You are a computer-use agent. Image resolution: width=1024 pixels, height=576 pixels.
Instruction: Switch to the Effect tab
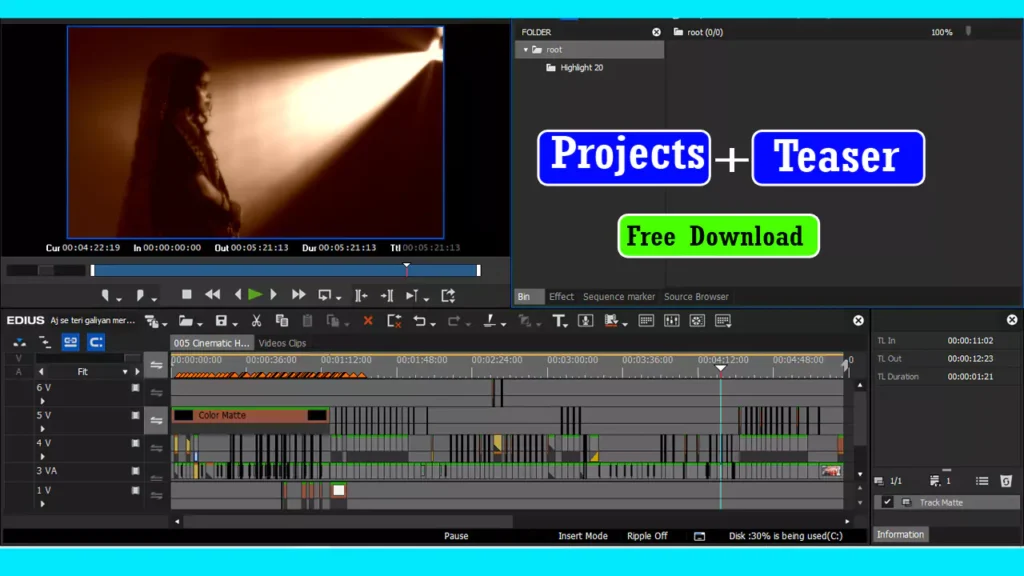click(561, 296)
